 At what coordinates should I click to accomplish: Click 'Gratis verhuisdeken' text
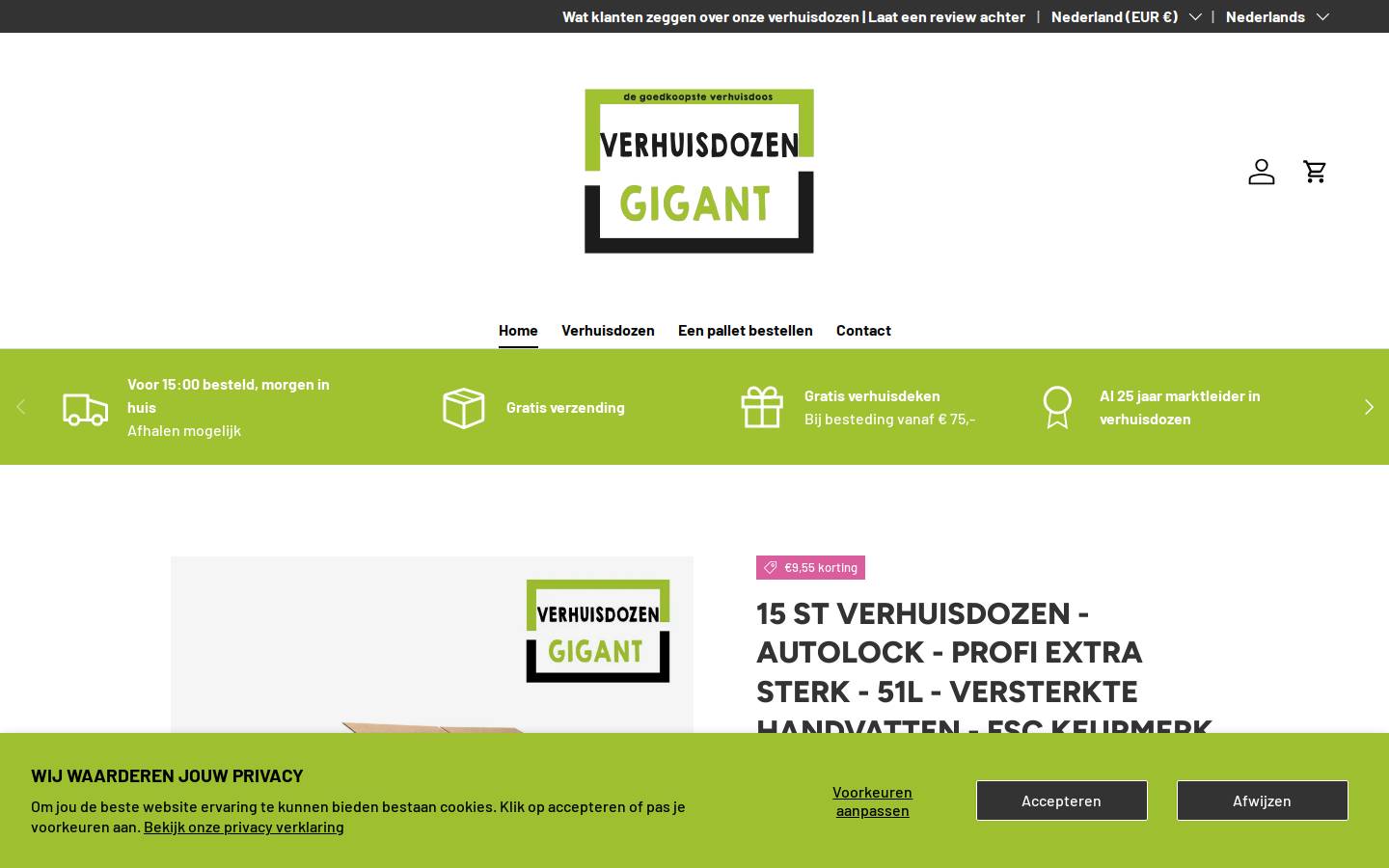pyautogui.click(x=872, y=395)
